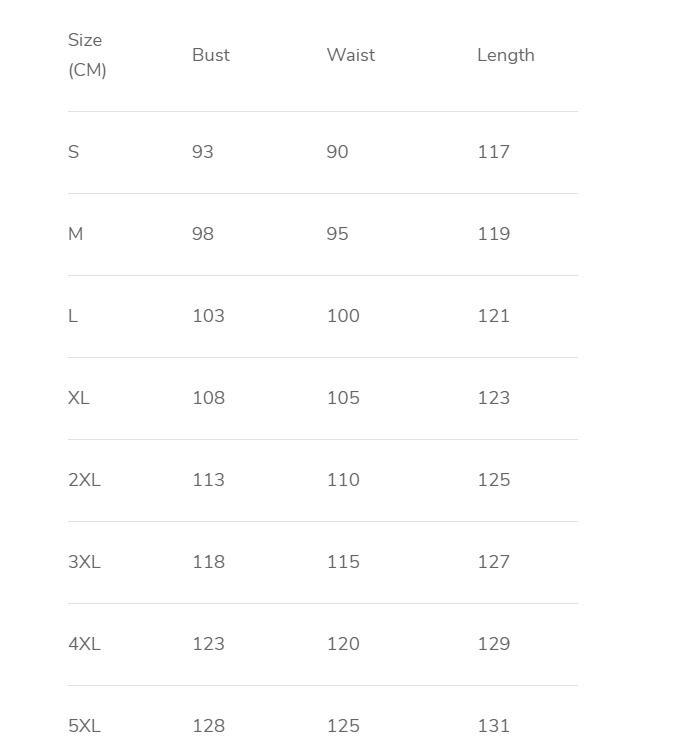Click waist value 95 for size M

tap(338, 234)
